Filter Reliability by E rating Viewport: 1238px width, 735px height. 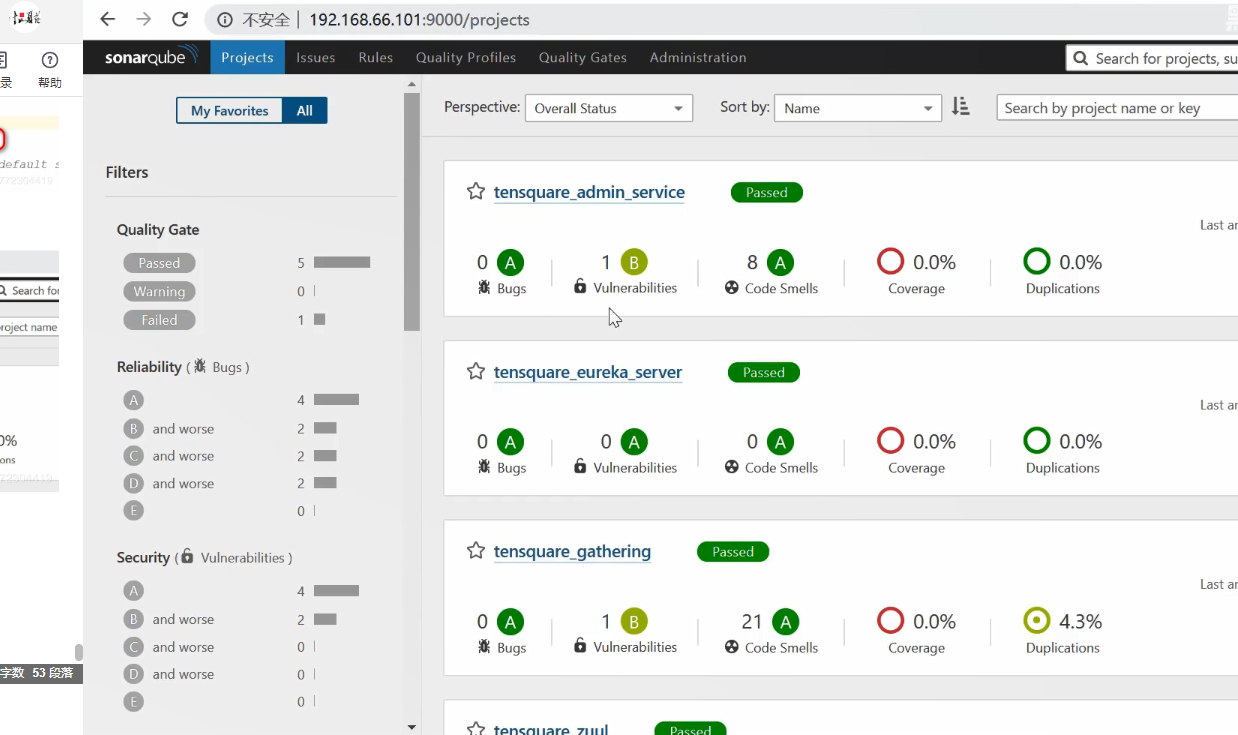coord(134,511)
